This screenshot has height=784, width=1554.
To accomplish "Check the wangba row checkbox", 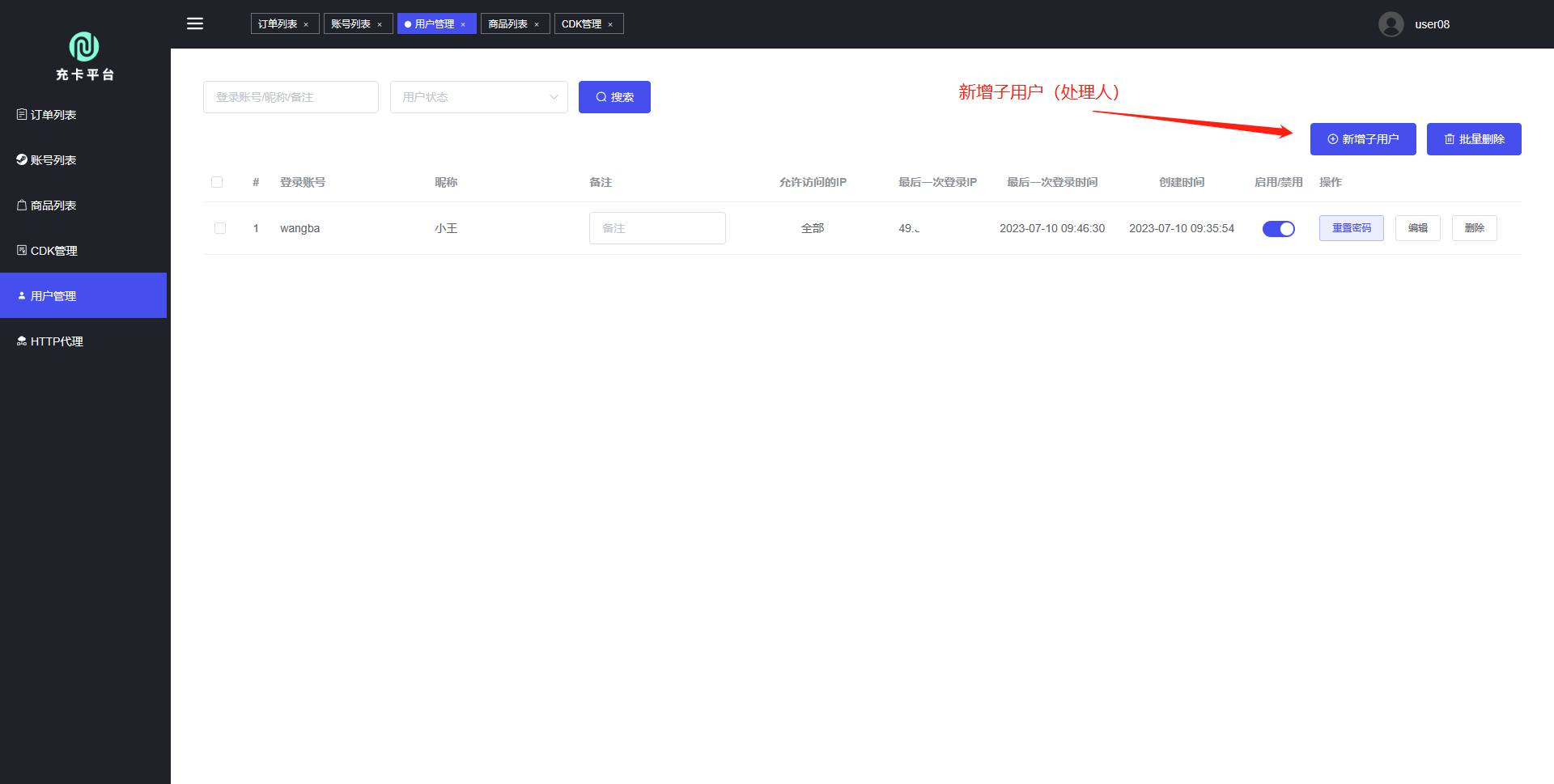I will [x=220, y=228].
